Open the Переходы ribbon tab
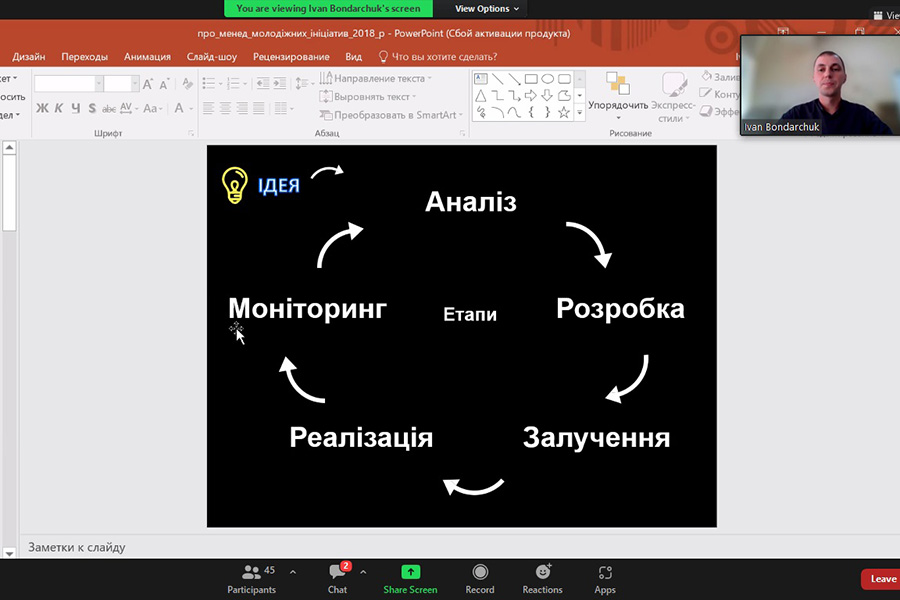 click(84, 57)
